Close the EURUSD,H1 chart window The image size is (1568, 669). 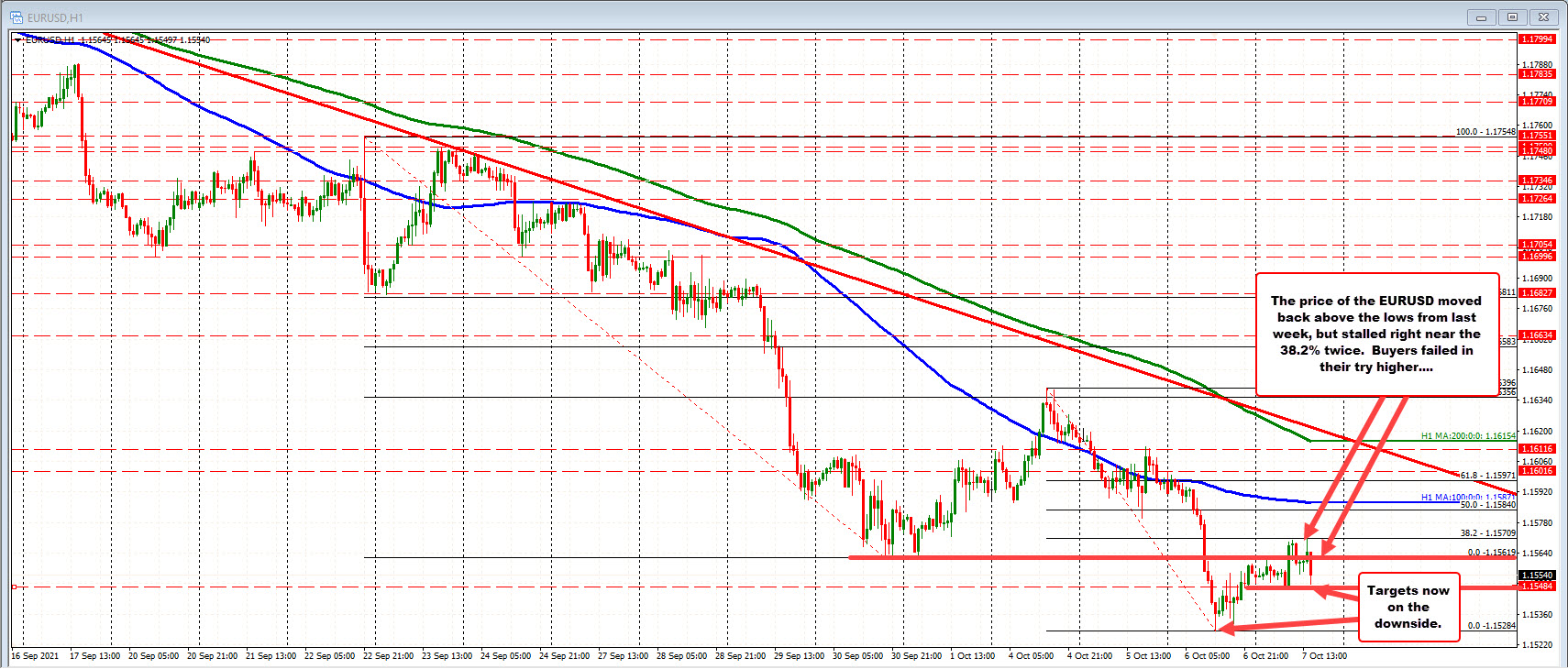pos(1545,16)
